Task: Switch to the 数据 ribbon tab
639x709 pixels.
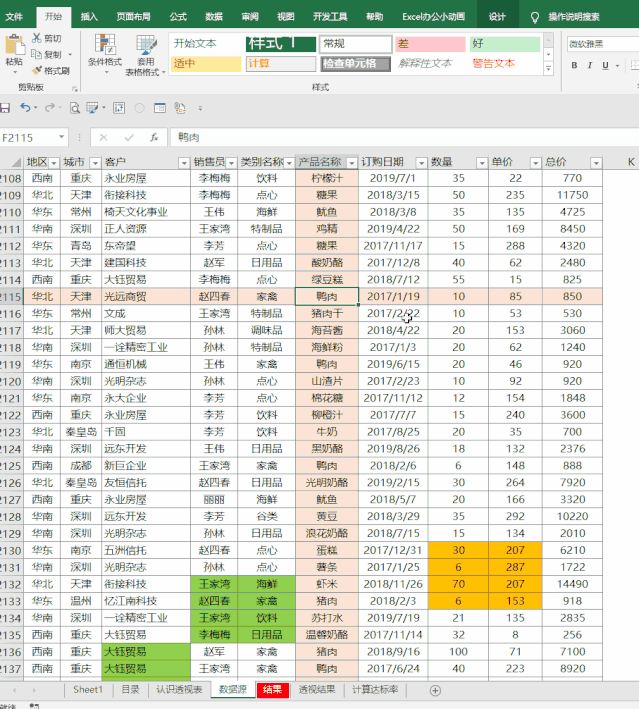Action: click(214, 17)
